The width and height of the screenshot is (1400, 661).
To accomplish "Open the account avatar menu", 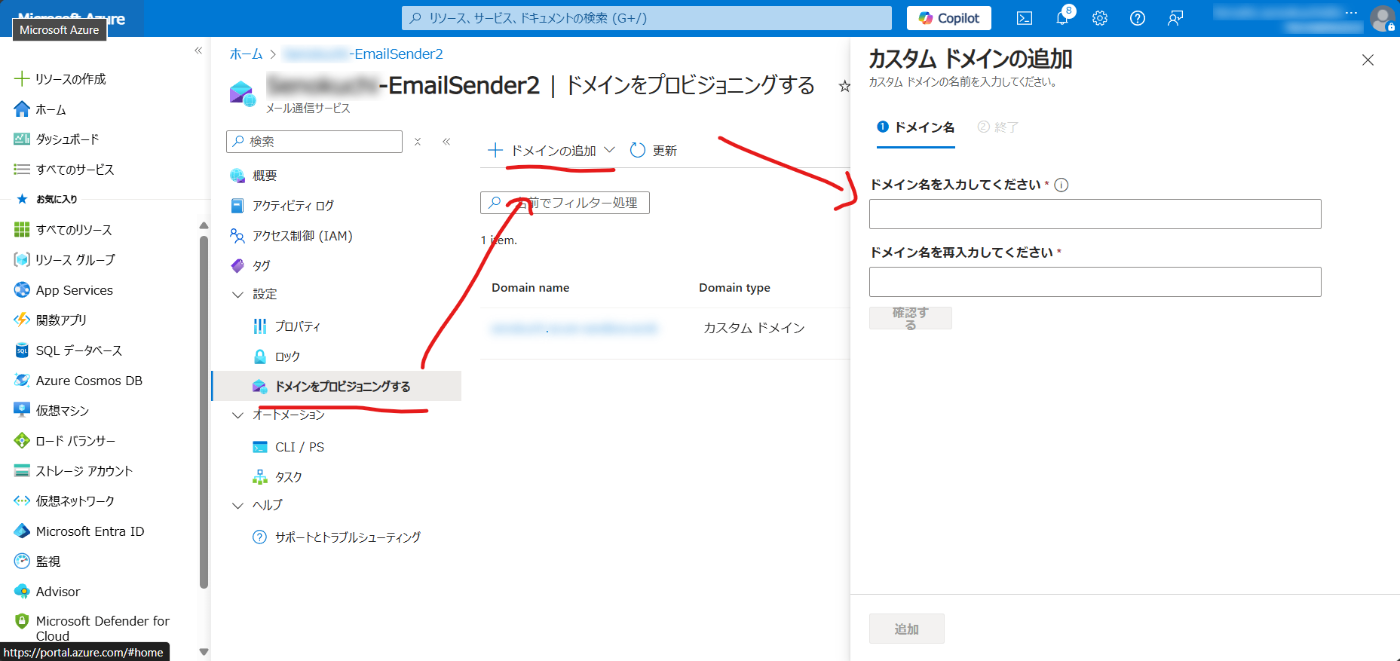I will 1381,19.
